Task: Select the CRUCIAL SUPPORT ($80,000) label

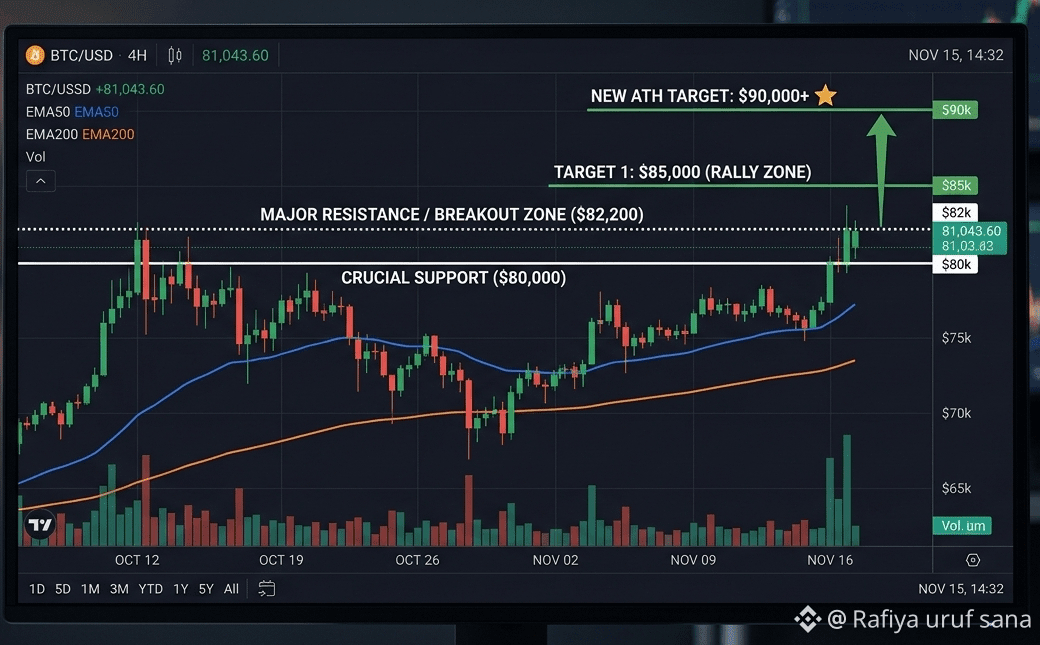Action: click(454, 277)
